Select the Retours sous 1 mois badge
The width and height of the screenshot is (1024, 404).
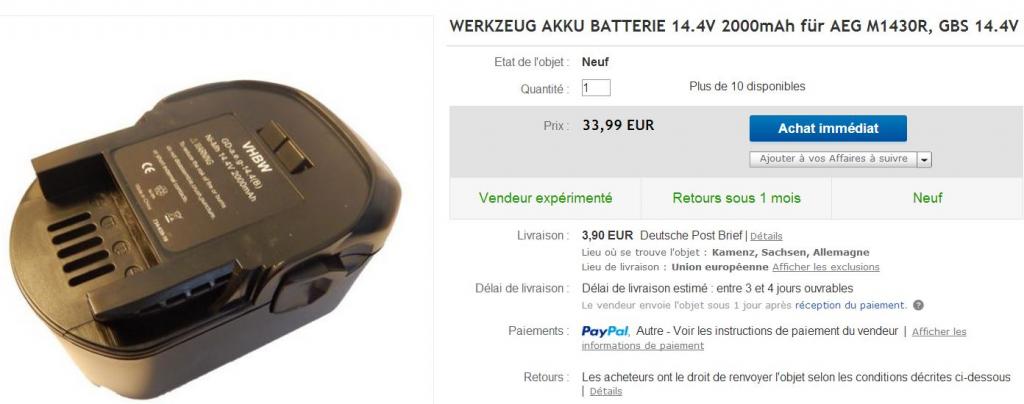click(x=736, y=198)
